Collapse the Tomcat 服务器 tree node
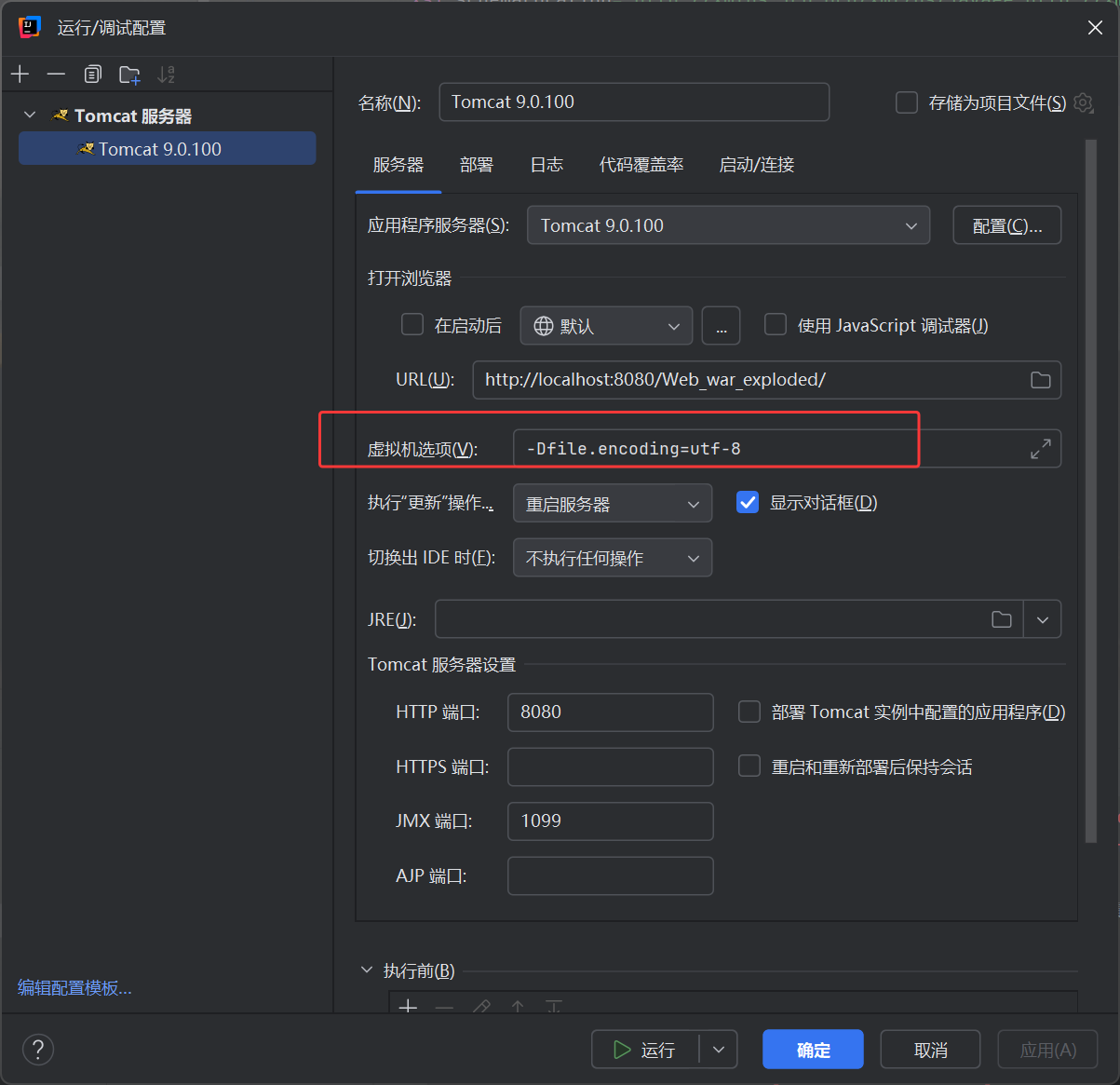The height and width of the screenshot is (1085, 1120). tap(30, 115)
